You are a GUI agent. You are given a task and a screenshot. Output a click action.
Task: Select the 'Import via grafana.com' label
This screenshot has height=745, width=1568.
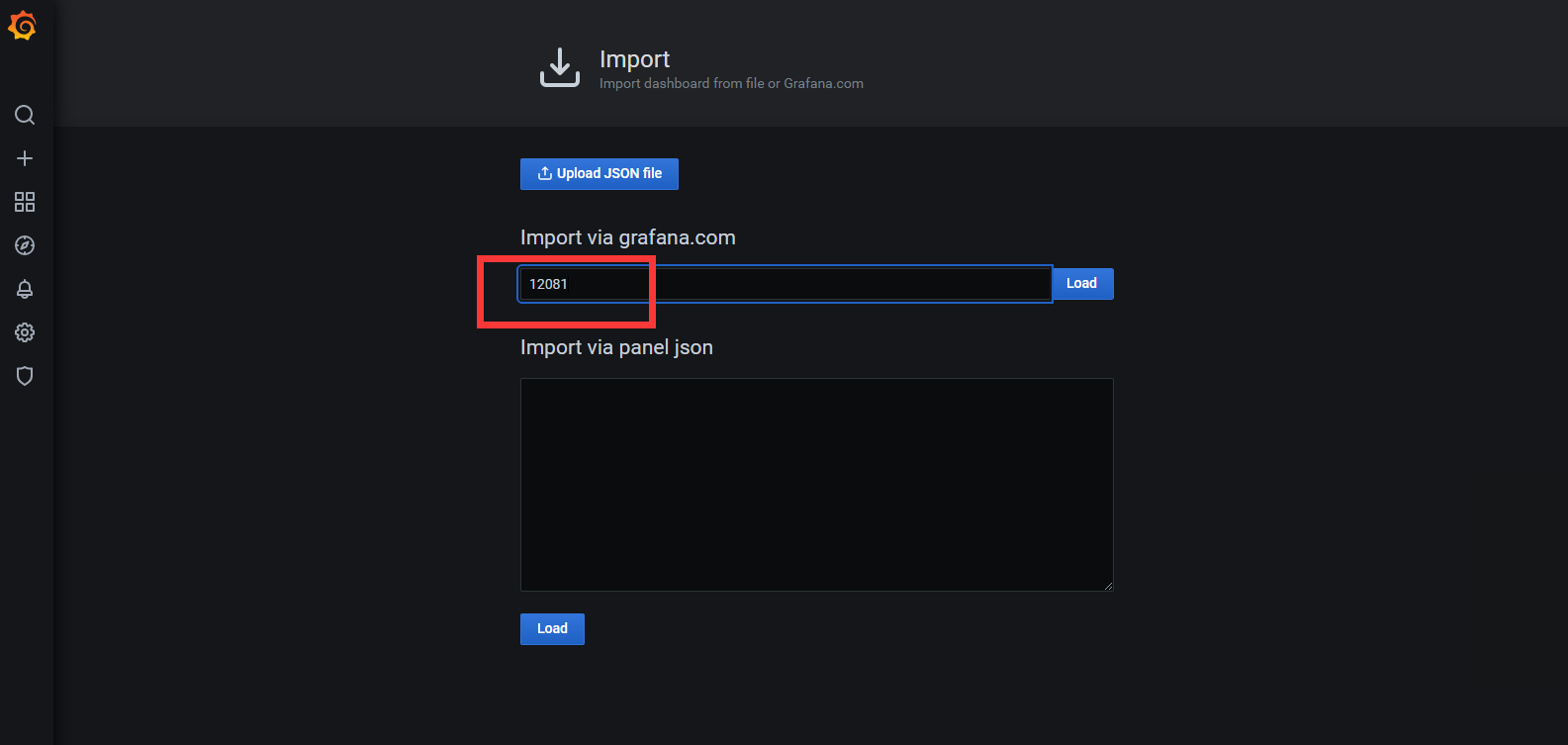click(628, 237)
